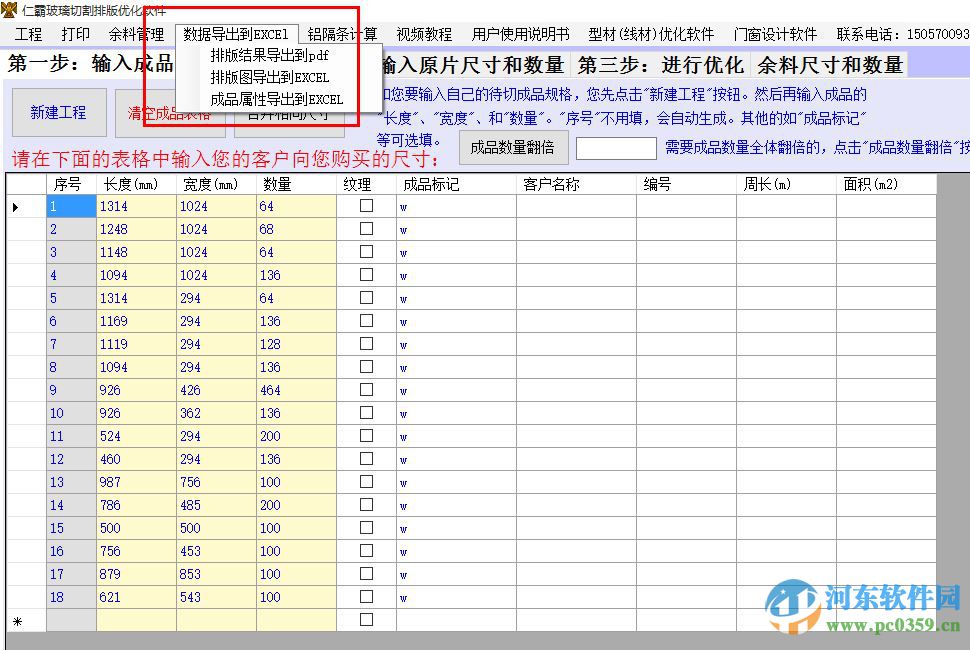This screenshot has height=650, width=970.
Task: Open the 工程 menu
Action: [27, 33]
